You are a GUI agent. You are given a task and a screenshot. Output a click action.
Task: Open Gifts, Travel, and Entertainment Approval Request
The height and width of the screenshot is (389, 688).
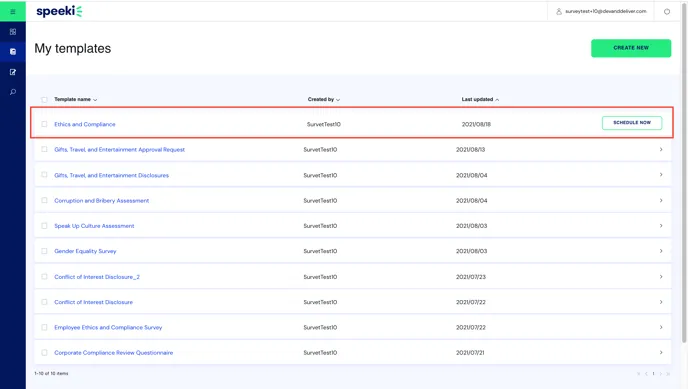[119, 150]
